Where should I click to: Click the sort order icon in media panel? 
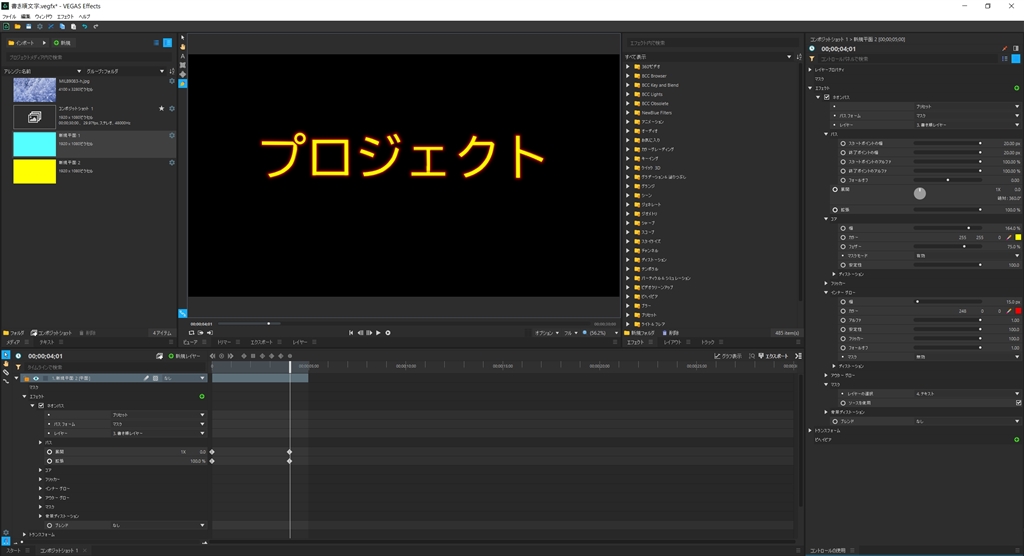[172, 71]
